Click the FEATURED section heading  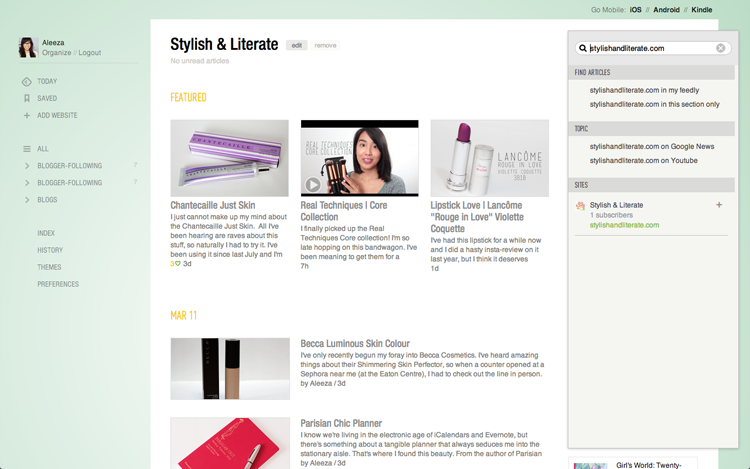188,98
